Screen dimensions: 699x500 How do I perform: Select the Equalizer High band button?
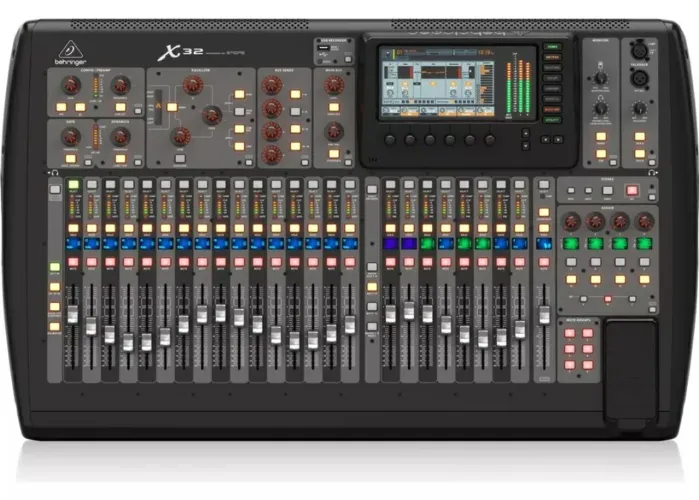(239, 94)
